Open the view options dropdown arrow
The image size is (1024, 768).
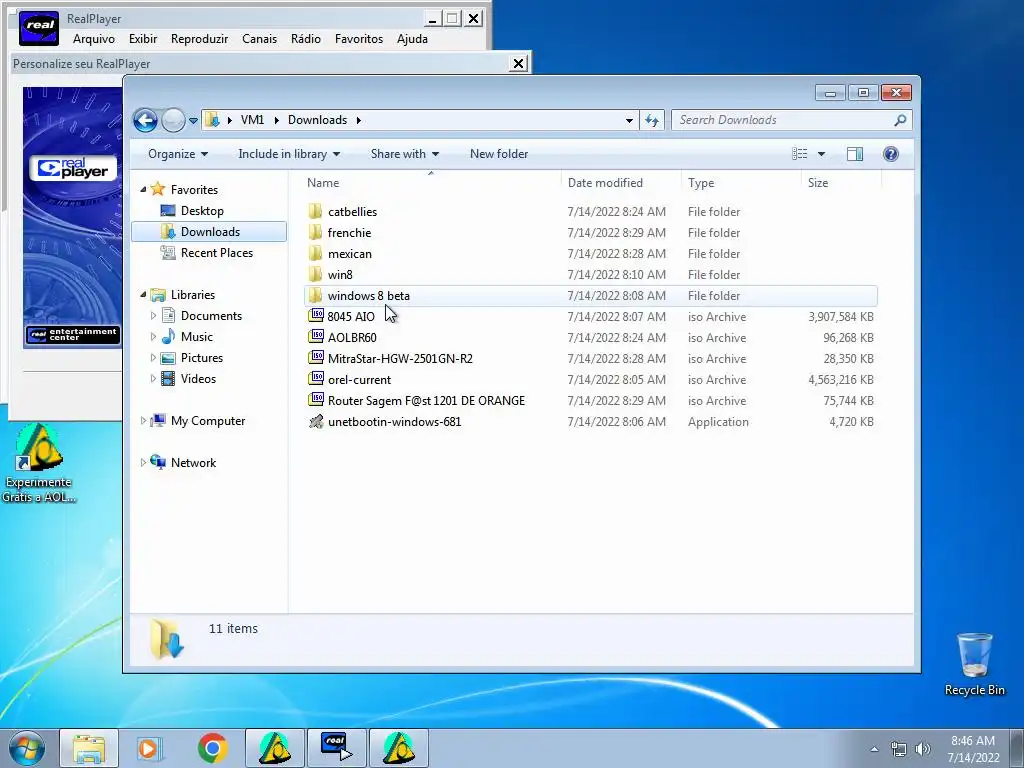[x=822, y=154]
